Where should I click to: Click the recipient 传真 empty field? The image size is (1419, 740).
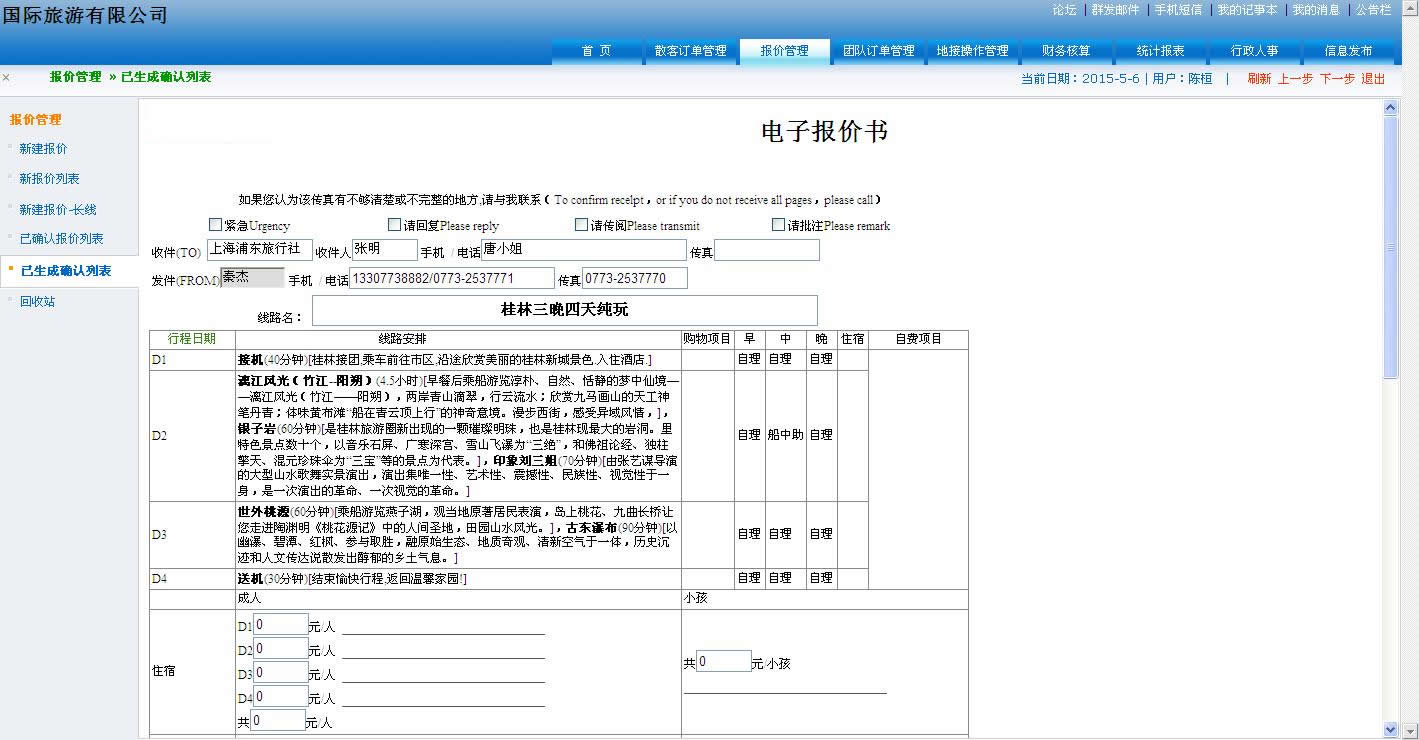click(766, 250)
